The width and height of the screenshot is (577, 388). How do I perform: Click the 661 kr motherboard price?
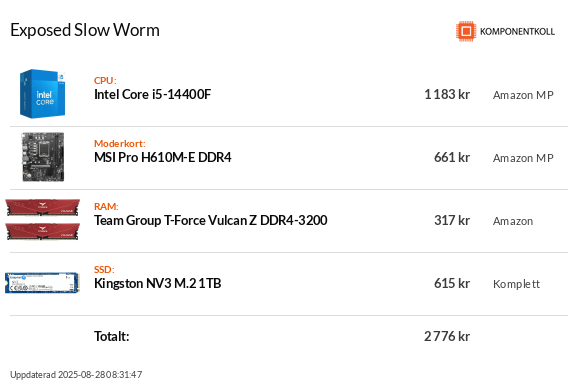click(x=452, y=158)
